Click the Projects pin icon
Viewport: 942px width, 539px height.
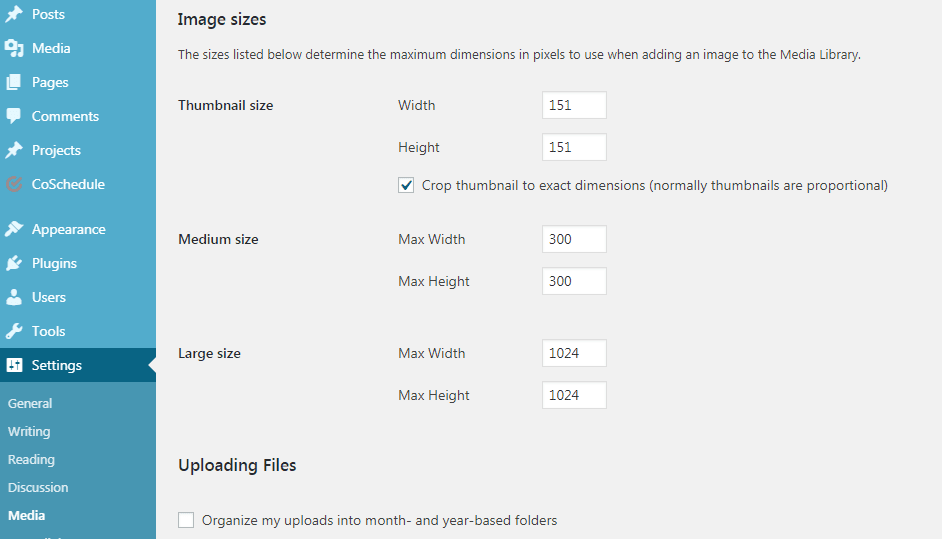(14, 150)
